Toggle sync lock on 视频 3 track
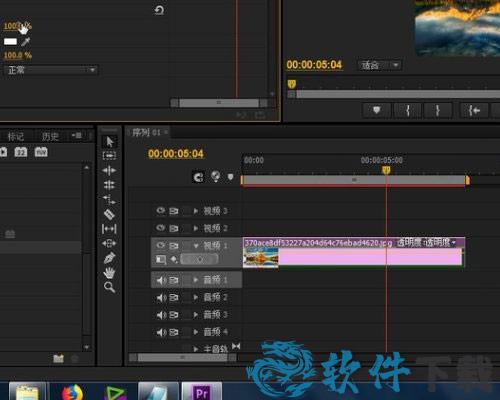The height and width of the screenshot is (400, 500). coord(174,211)
